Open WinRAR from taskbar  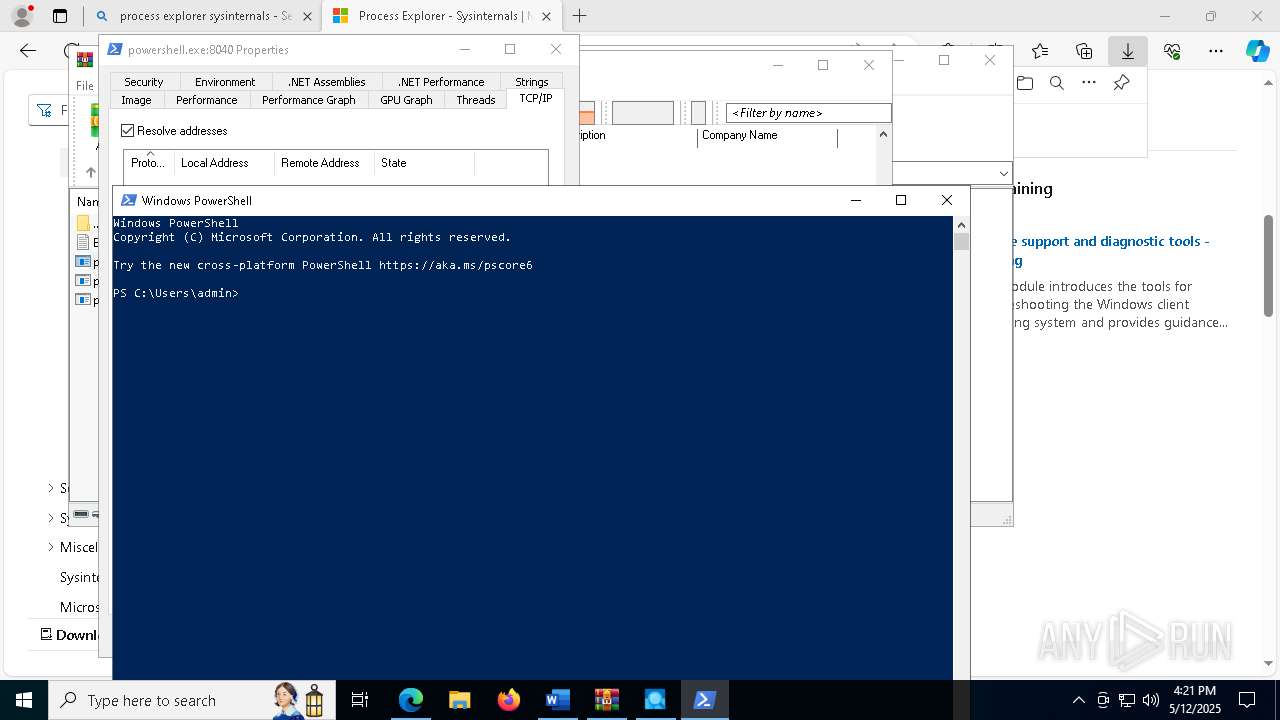pos(606,700)
